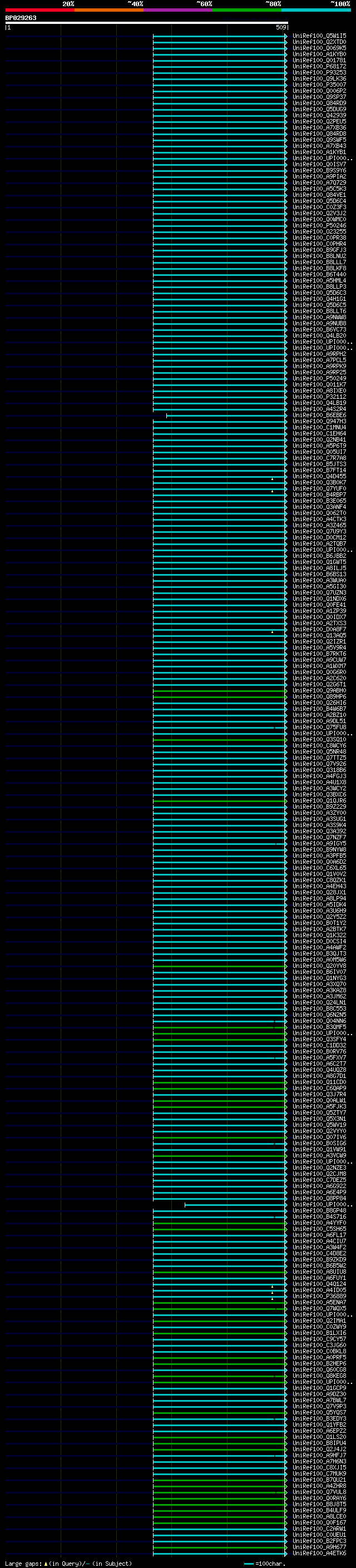Select label UniRef100_Q3BXC6
The height and width of the screenshot is (1568, 356).
[319, 794]
